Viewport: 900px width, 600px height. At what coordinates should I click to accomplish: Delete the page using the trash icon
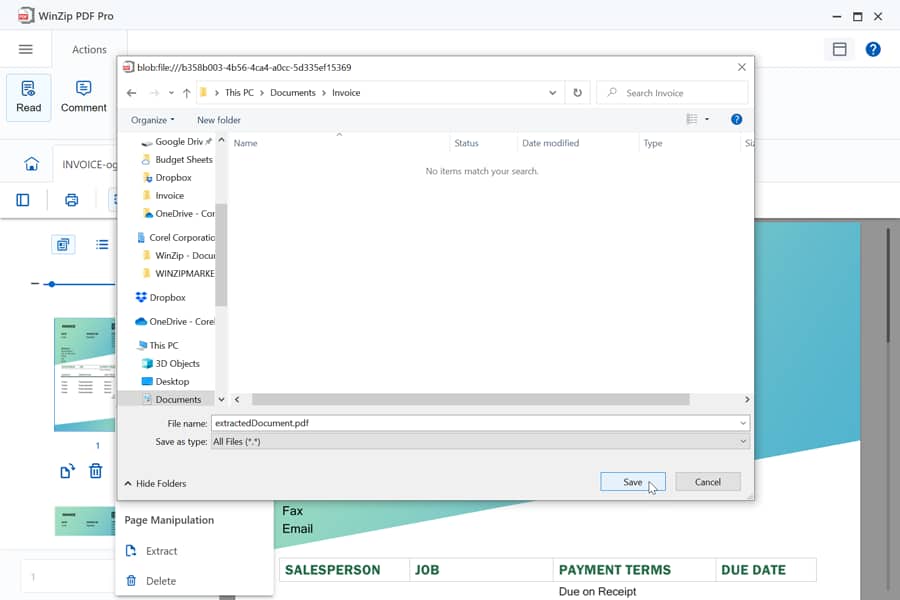pos(95,470)
